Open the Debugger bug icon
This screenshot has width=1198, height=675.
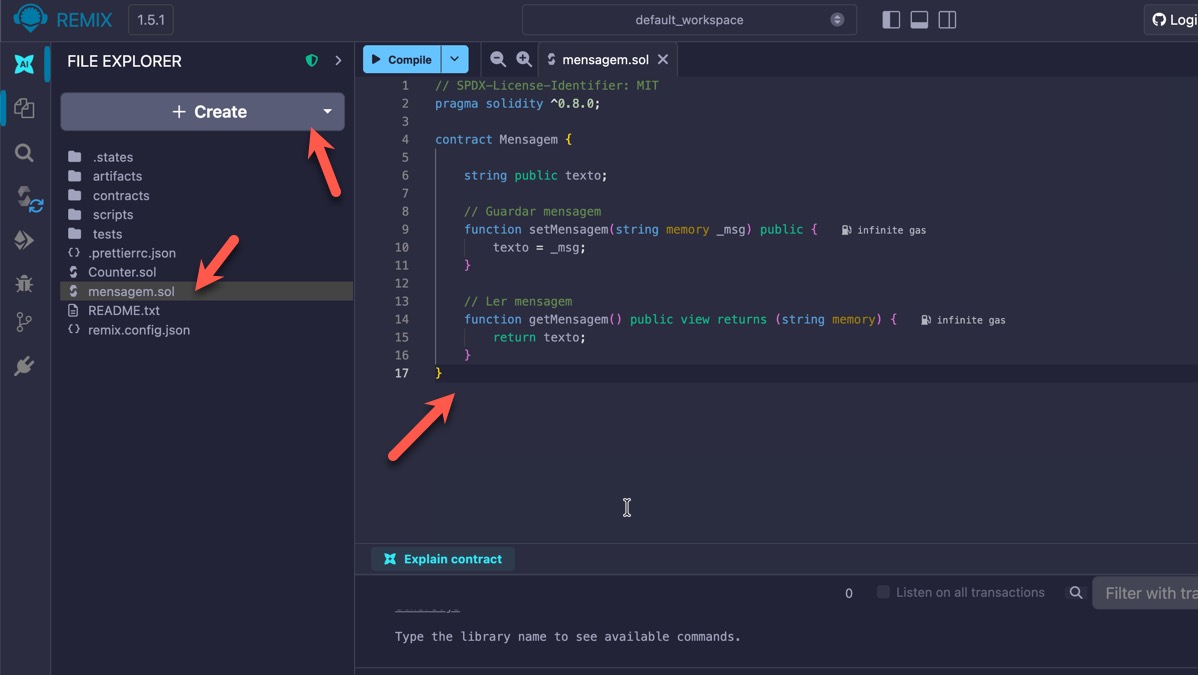click(x=24, y=284)
